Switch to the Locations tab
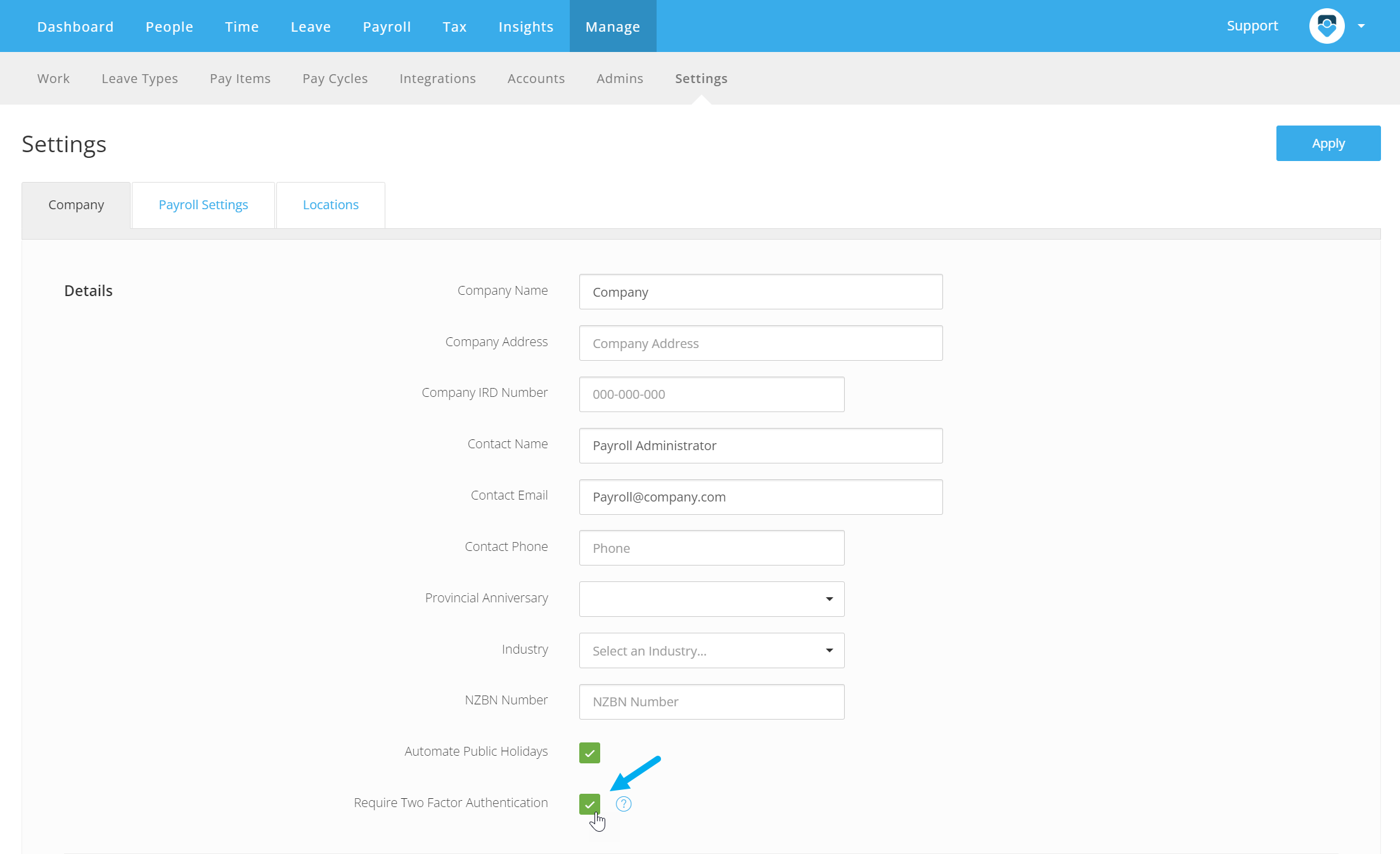The image size is (1400, 854). click(x=331, y=205)
